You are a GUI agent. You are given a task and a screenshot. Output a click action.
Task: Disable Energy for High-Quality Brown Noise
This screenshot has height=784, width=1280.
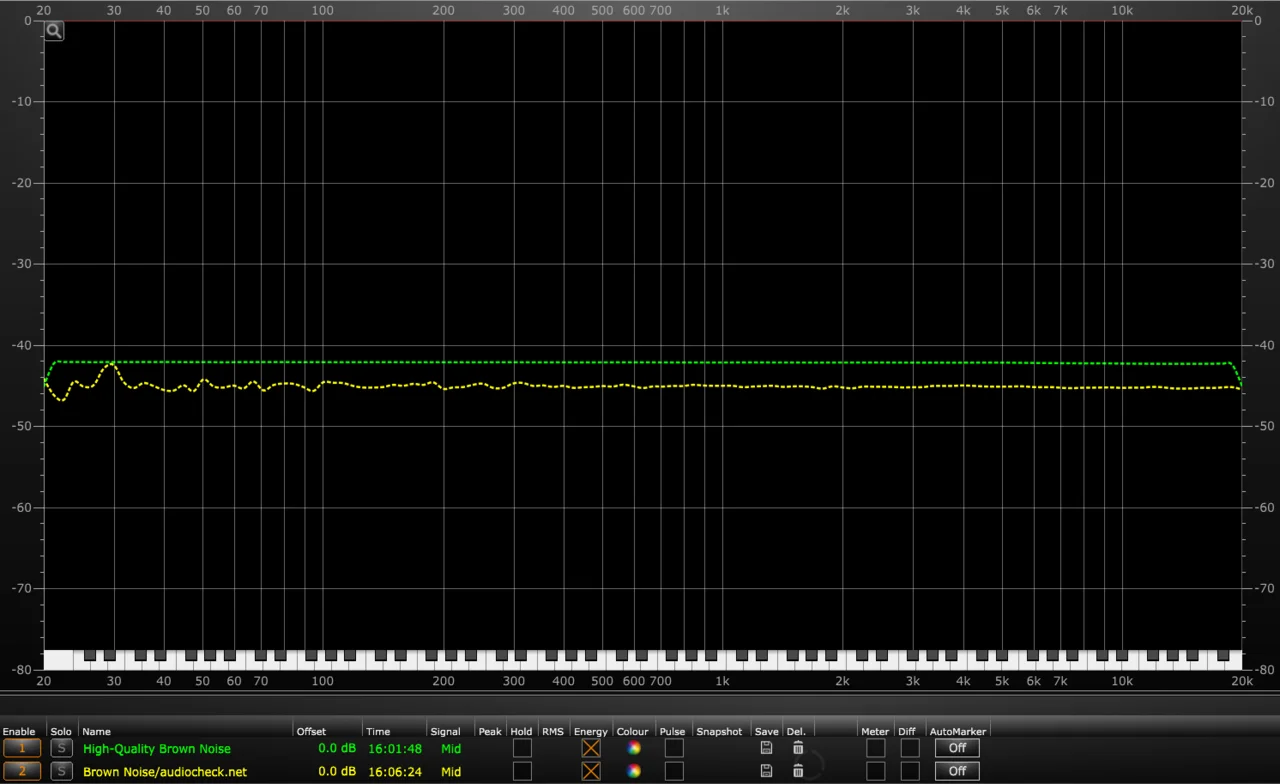pos(591,748)
